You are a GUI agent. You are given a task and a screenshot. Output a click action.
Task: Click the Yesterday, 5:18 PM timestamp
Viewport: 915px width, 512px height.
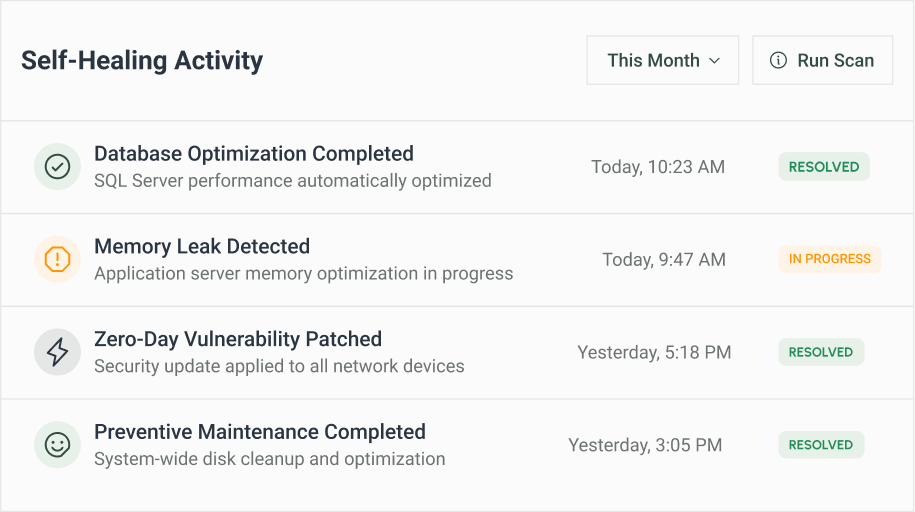[654, 353]
